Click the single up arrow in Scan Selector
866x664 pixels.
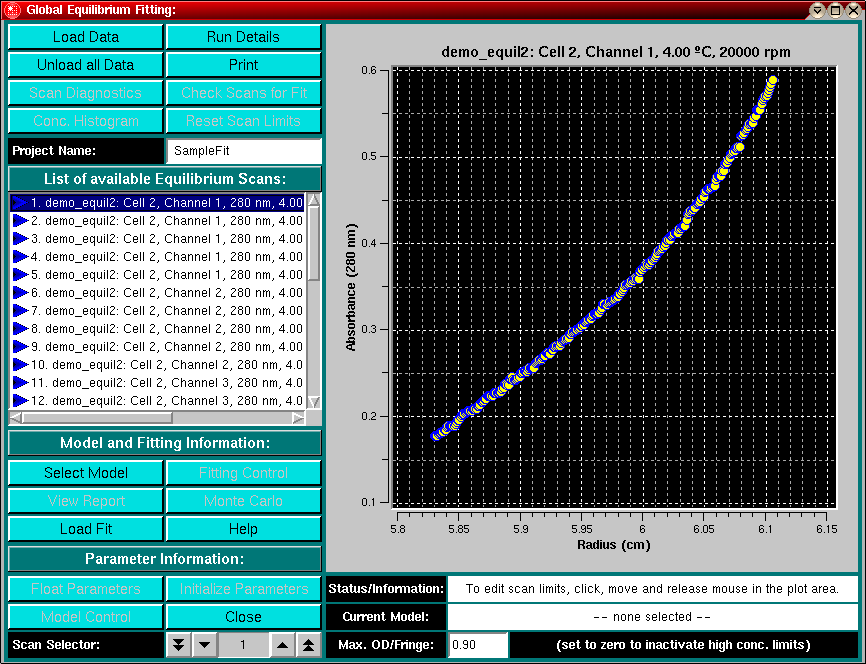point(283,646)
